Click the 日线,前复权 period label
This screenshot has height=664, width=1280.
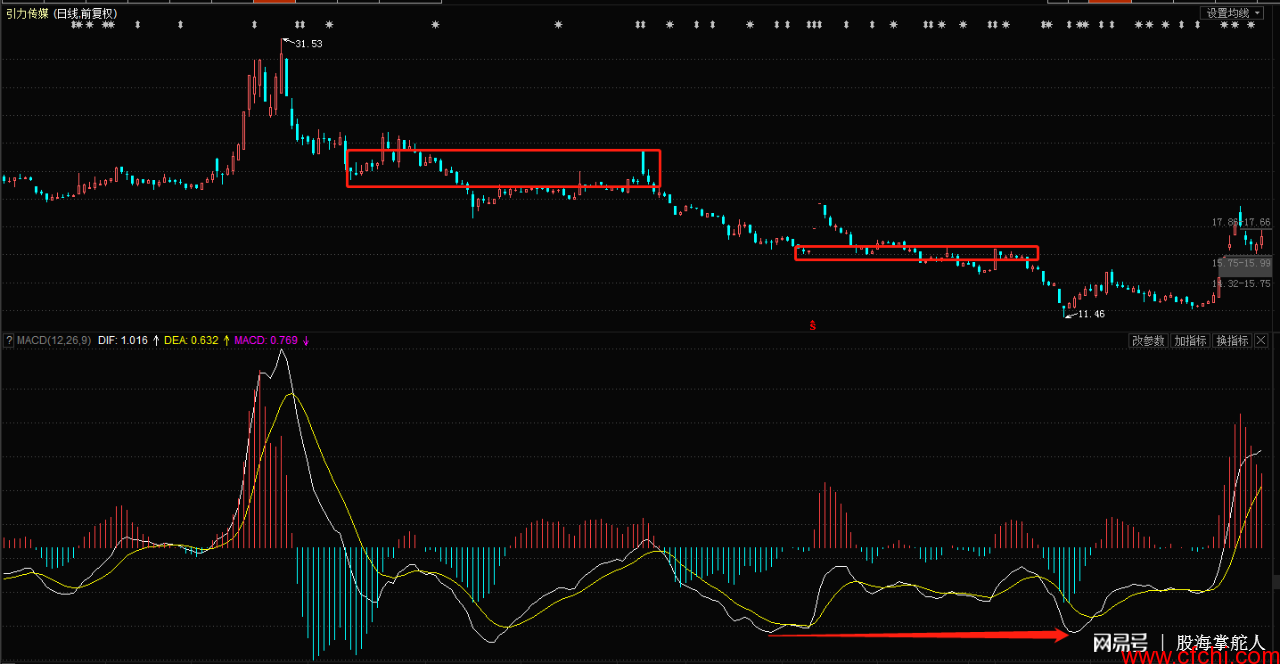coord(85,13)
